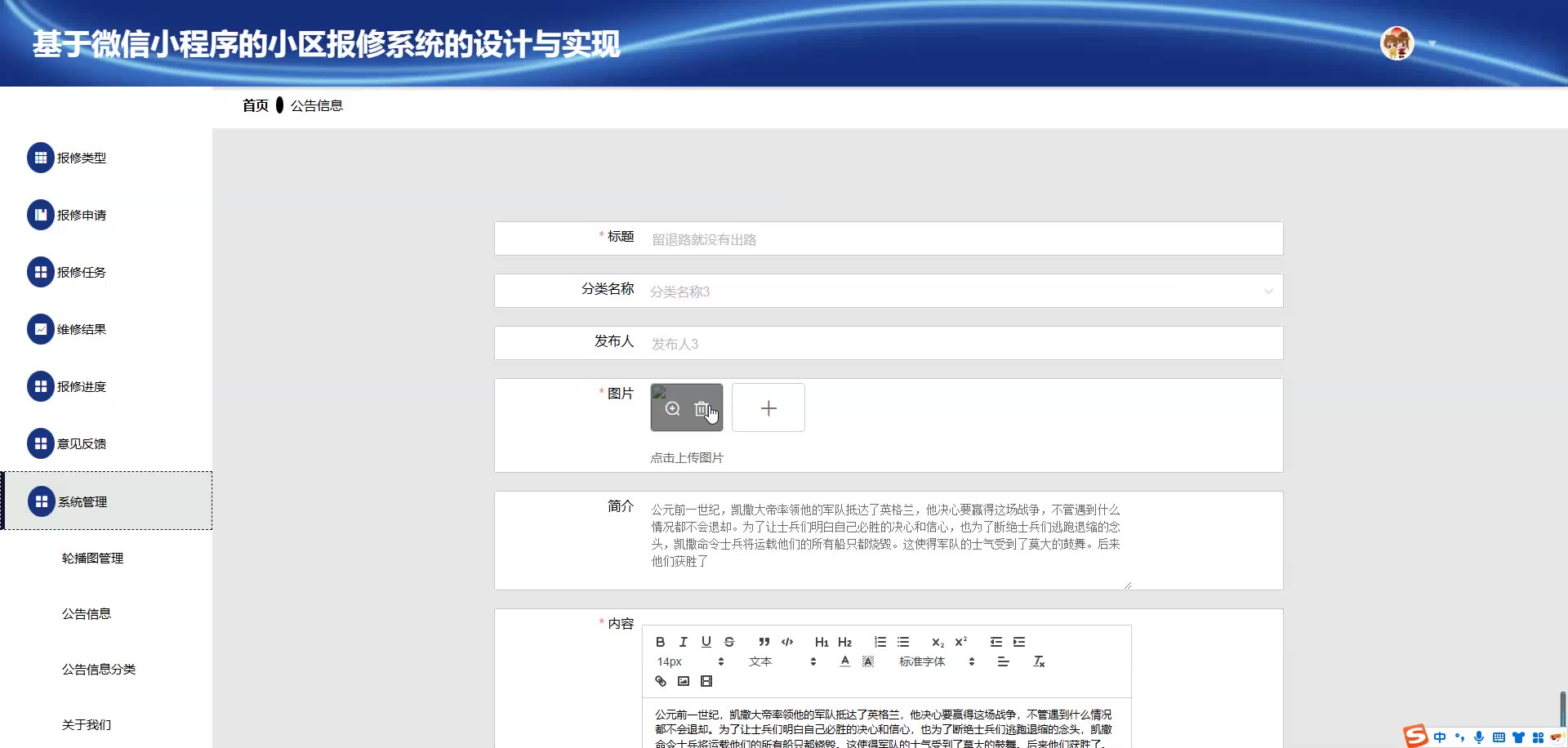Screen dimensions: 1568x748
Task: Toggle bold formatting
Action: pyautogui.click(x=661, y=642)
